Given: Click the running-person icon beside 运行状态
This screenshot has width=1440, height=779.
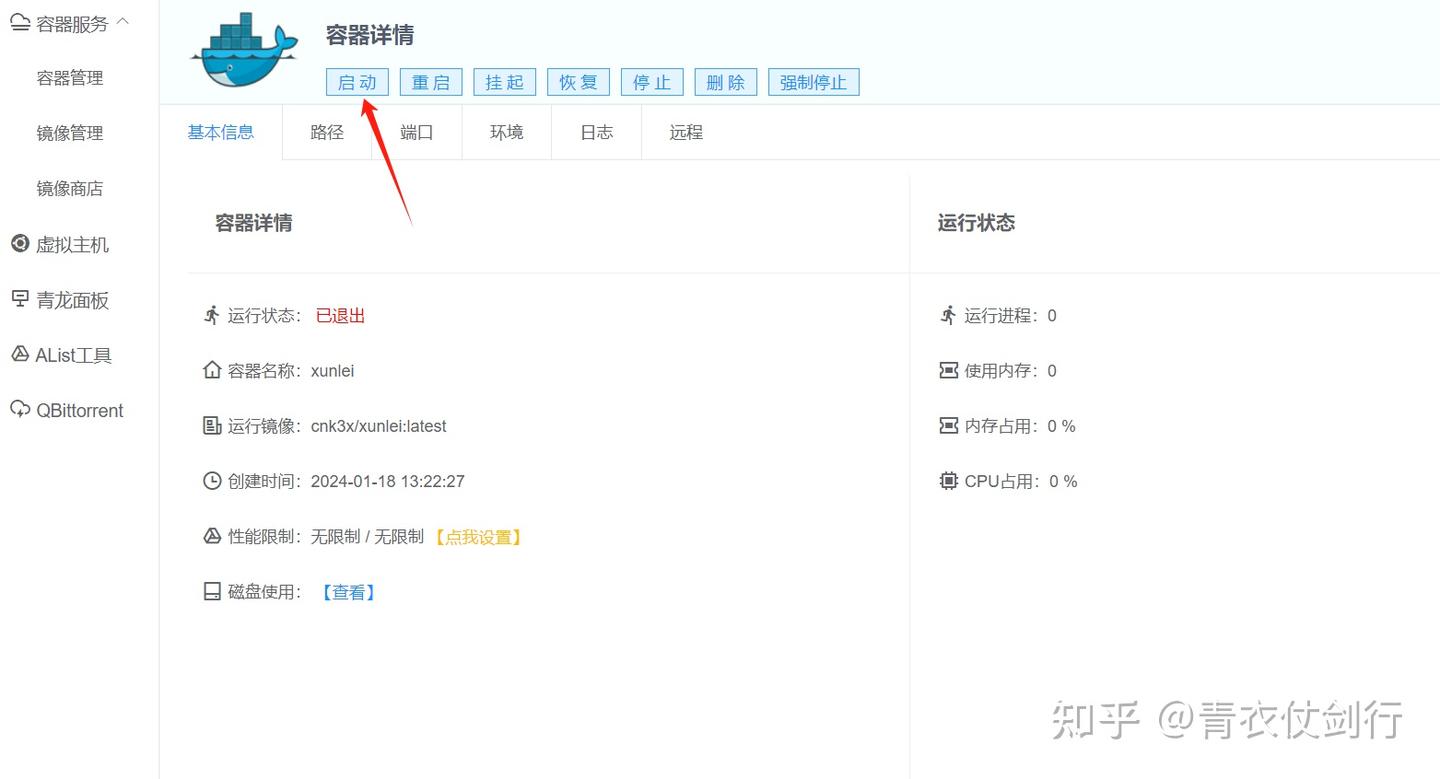Looking at the screenshot, I should (211, 314).
